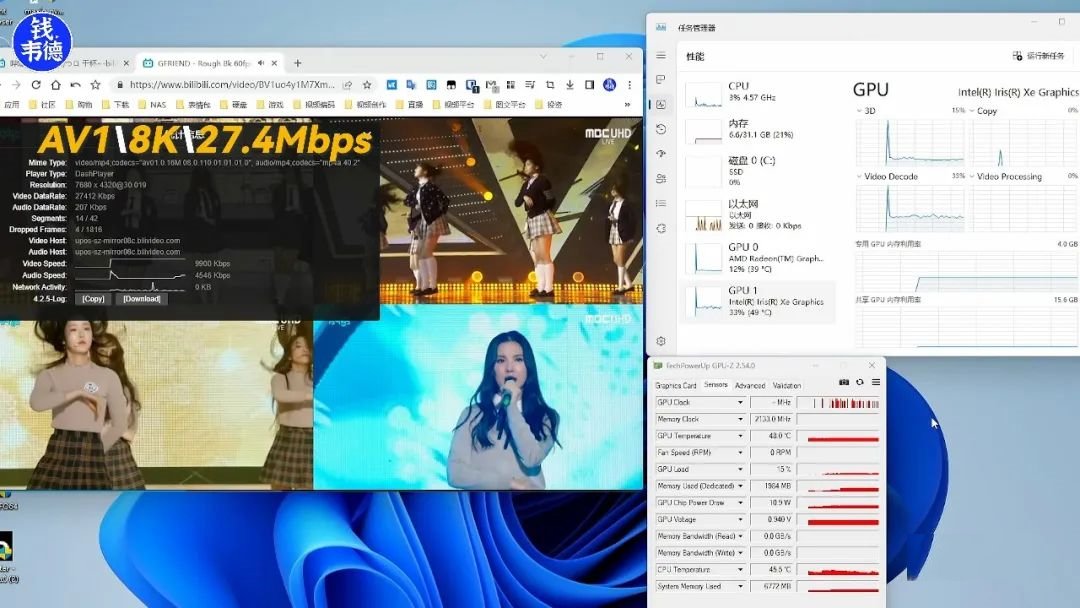
Task: Take a GPU-Z screenshot with the camera icon
Action: tap(844, 382)
